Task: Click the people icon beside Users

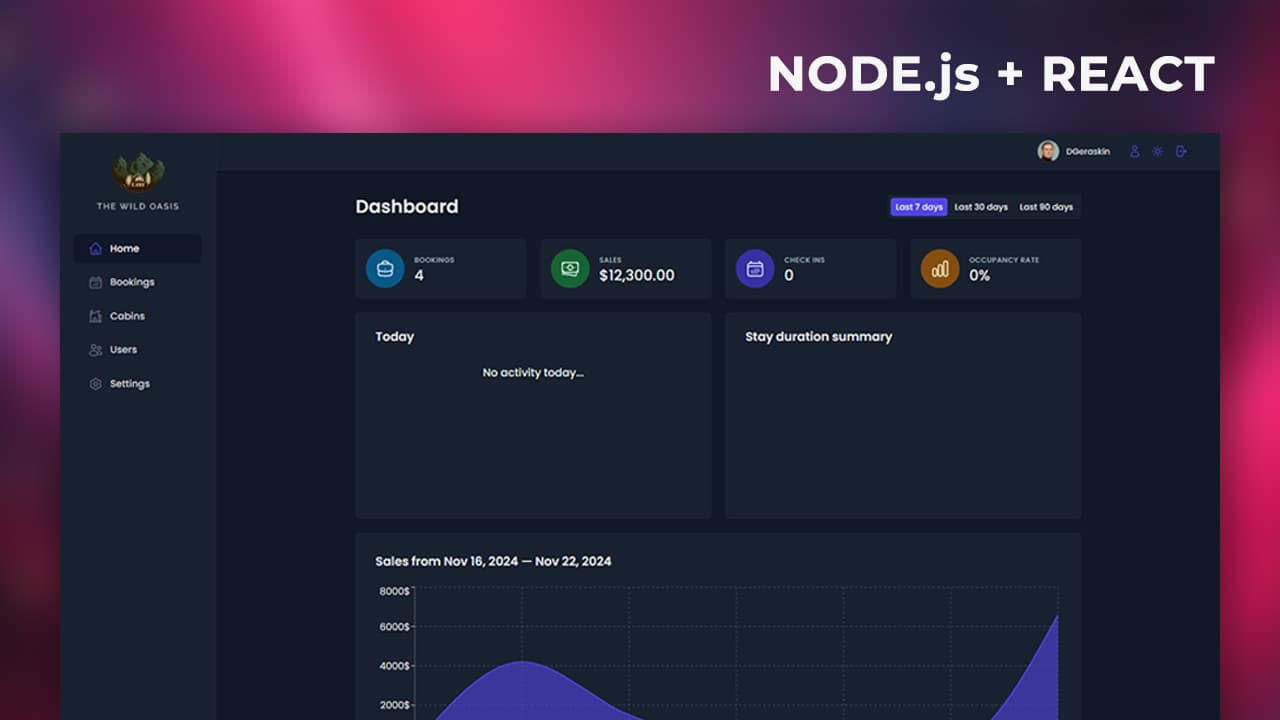Action: [x=96, y=350]
